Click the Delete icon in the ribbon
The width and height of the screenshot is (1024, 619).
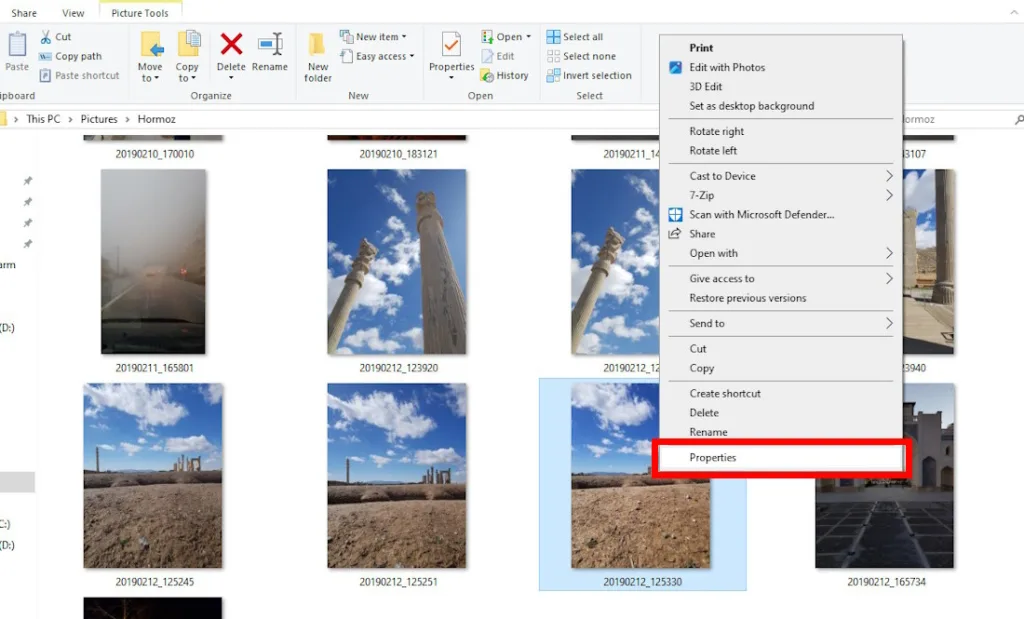pos(231,46)
